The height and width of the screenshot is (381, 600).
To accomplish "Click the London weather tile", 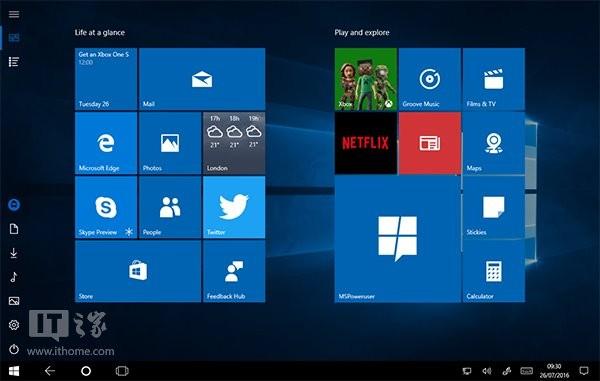I will click(x=234, y=143).
